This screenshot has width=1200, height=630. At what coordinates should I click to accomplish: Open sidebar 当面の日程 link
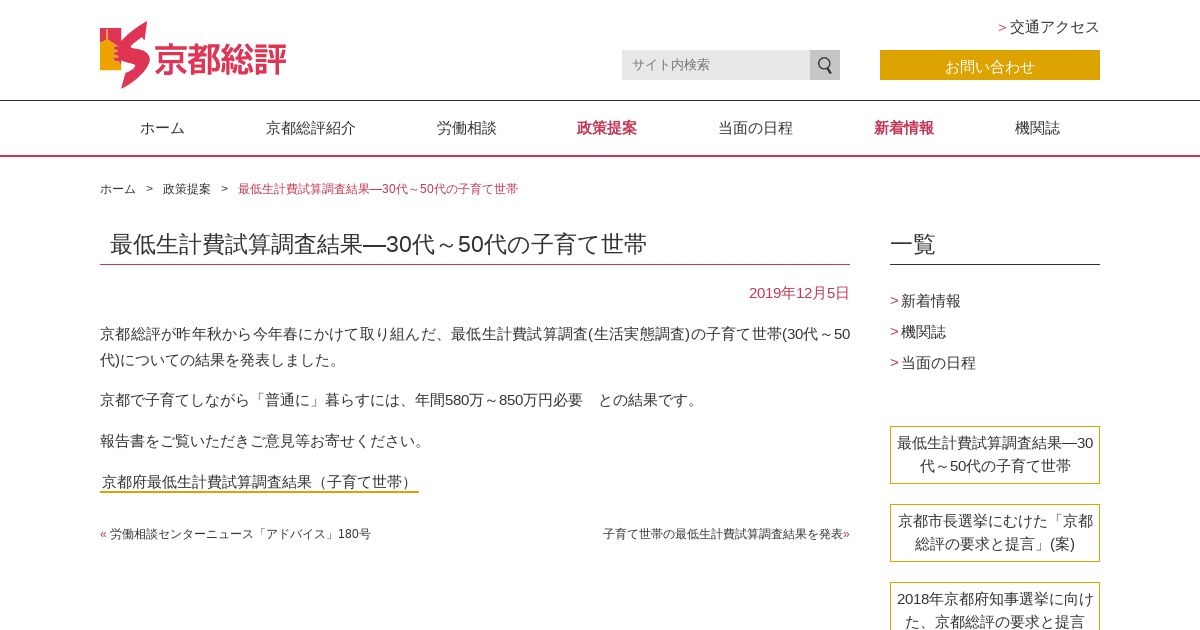point(938,363)
